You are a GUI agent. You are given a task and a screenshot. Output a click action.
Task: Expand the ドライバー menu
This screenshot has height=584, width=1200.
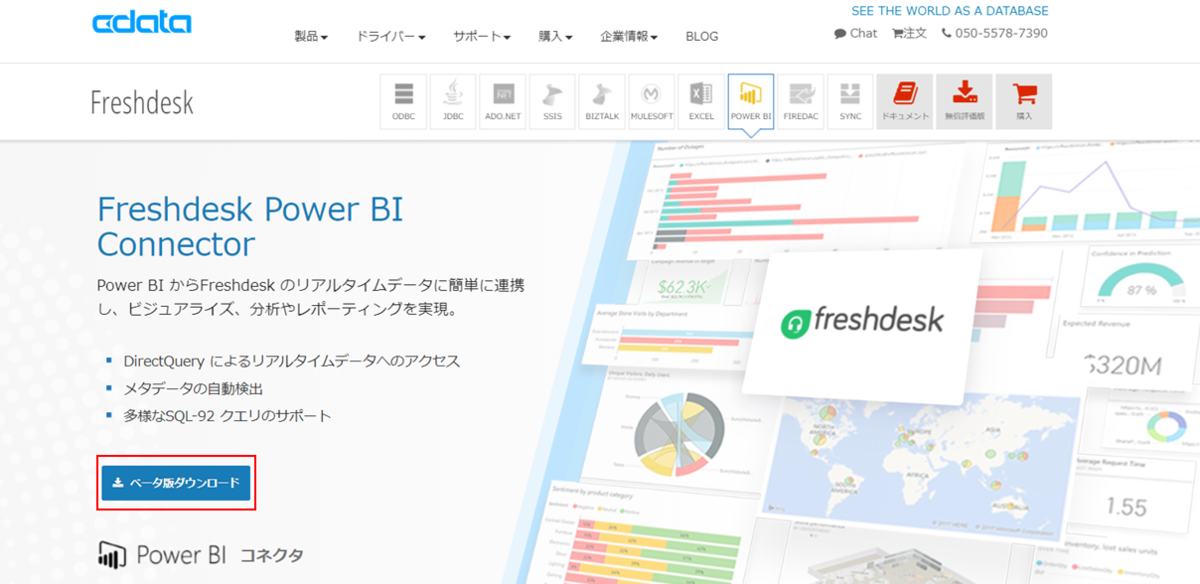[391, 36]
